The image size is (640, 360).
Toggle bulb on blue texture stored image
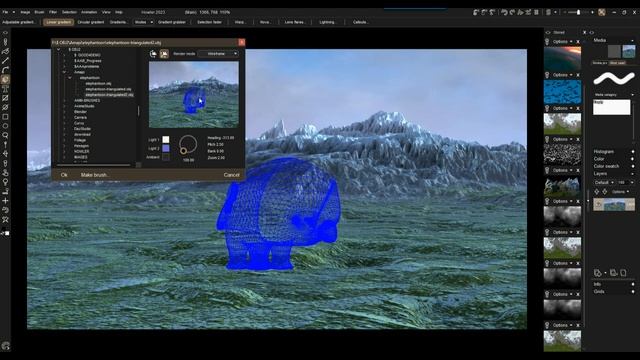click(x=547, y=75)
